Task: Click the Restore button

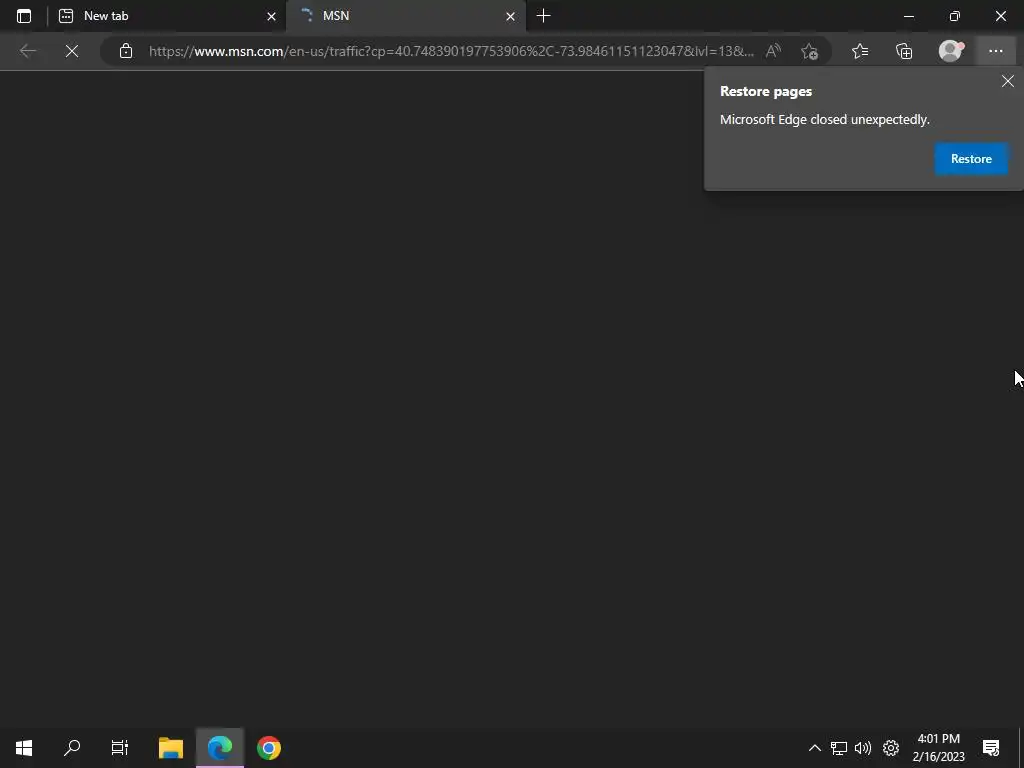Action: (971, 159)
